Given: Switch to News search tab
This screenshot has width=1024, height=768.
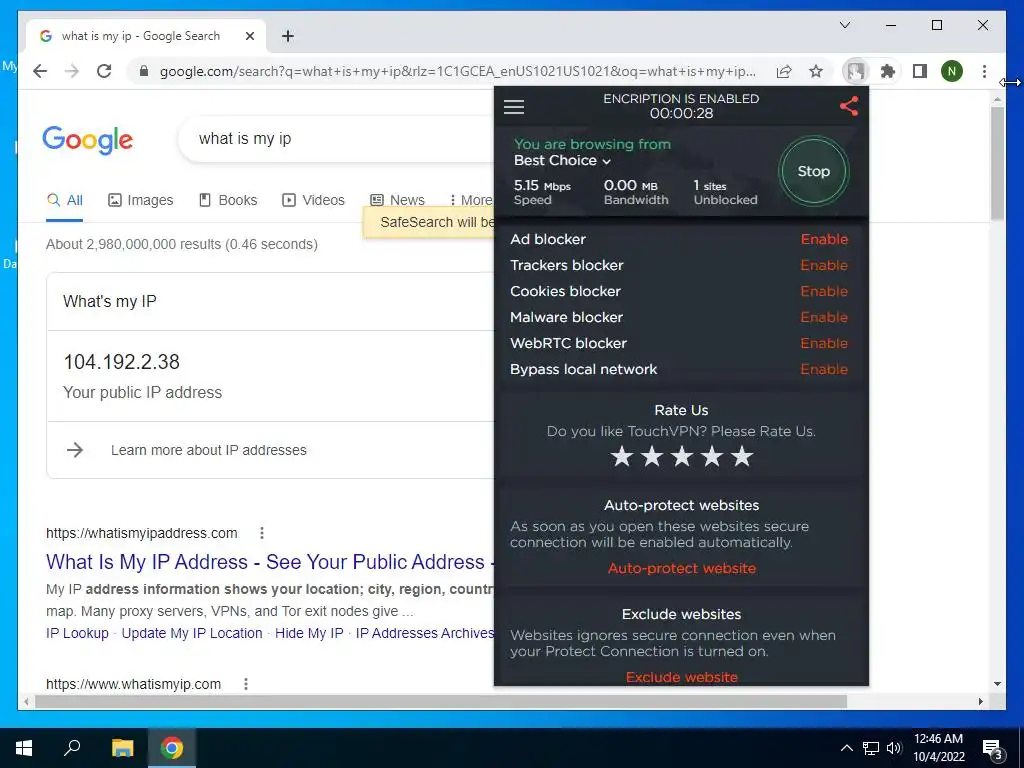Looking at the screenshot, I should pos(397,200).
